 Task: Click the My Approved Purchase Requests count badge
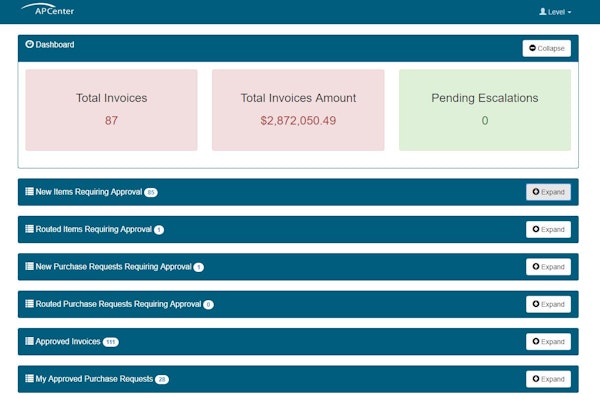(162, 380)
